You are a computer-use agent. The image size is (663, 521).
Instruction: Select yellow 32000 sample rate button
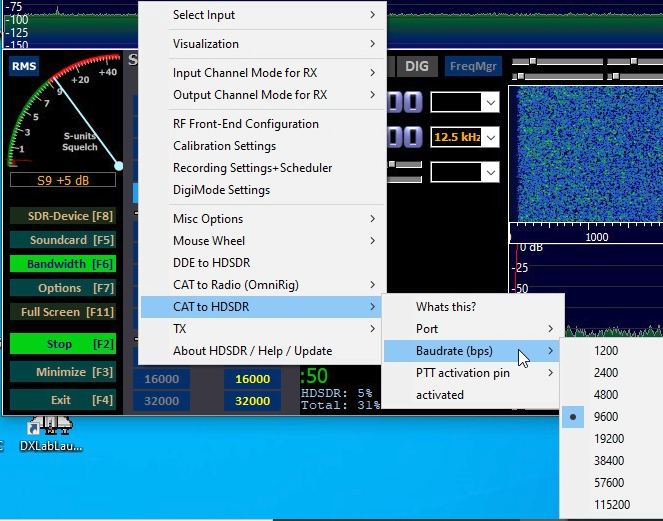252,401
